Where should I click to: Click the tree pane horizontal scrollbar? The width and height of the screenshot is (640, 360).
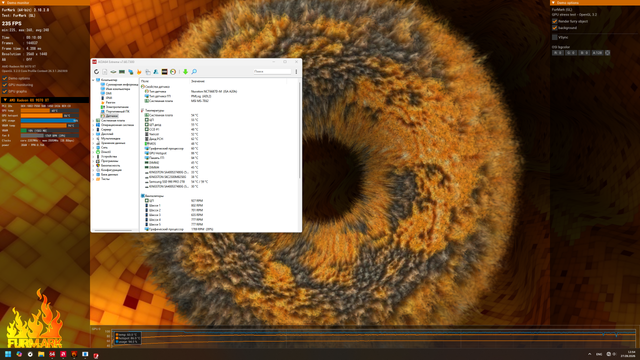(x=113, y=231)
